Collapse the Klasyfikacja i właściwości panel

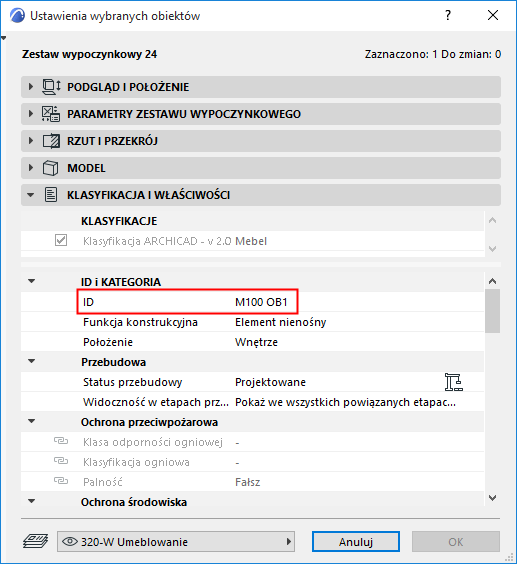click(x=31, y=195)
